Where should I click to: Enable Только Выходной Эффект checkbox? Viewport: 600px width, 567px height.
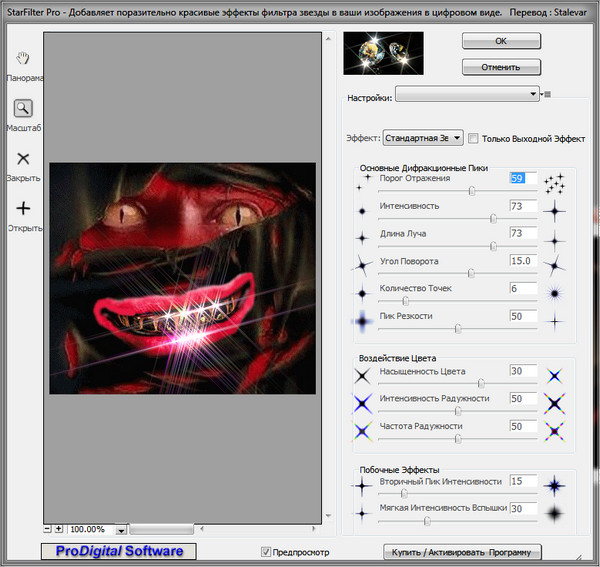474,139
